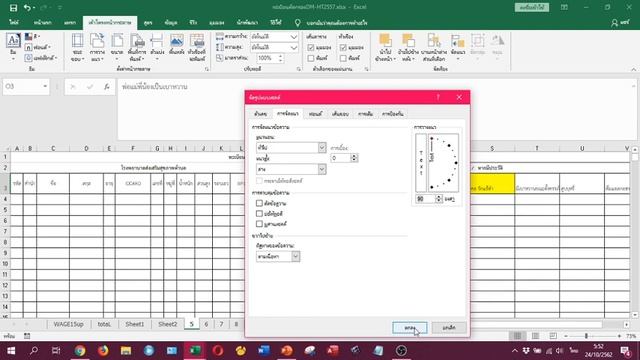640x360 pixels.
Task: Open the Horizontal alignment dropdown
Action: tap(322, 147)
